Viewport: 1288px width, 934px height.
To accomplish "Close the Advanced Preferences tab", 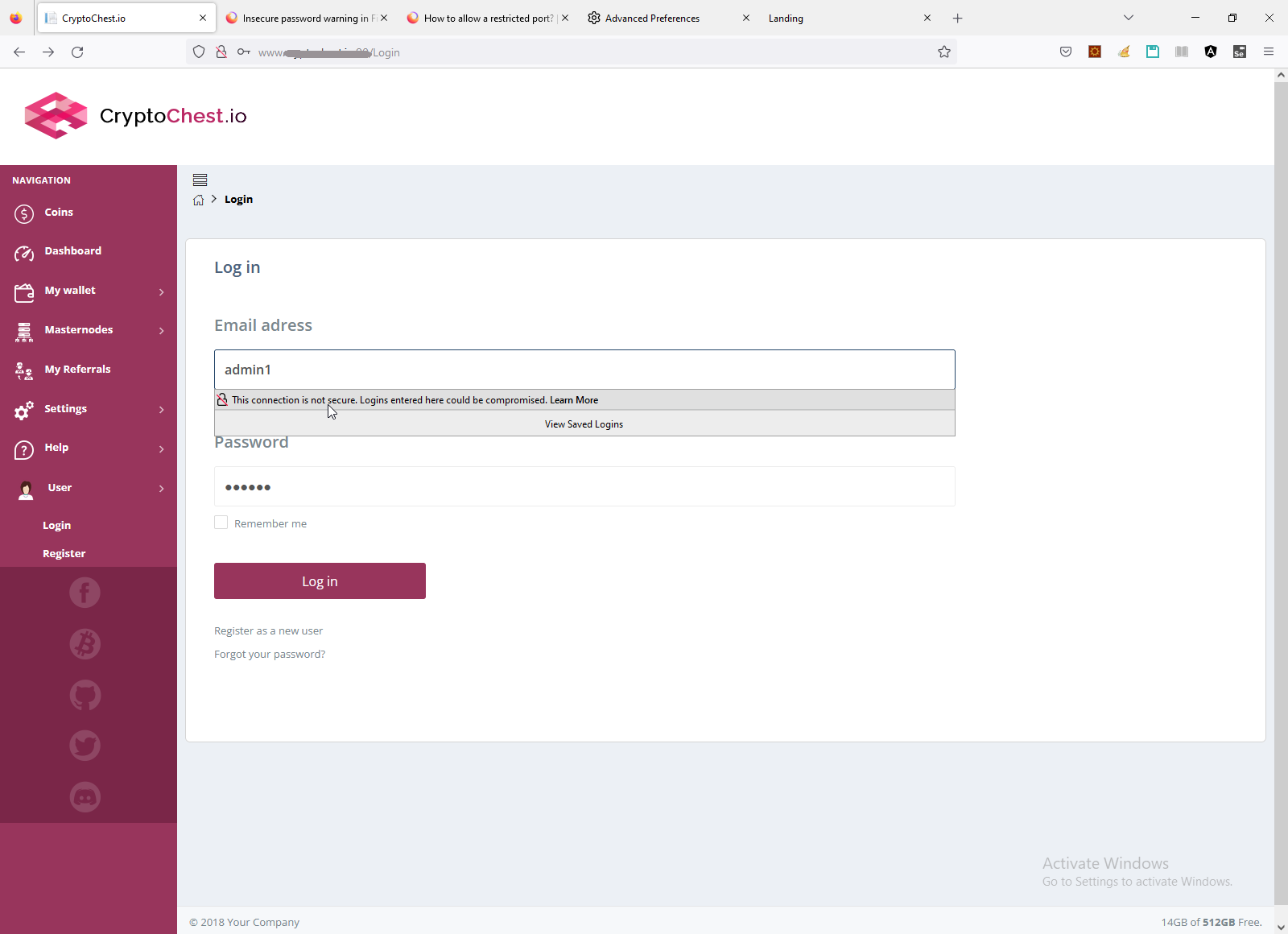I will [746, 18].
